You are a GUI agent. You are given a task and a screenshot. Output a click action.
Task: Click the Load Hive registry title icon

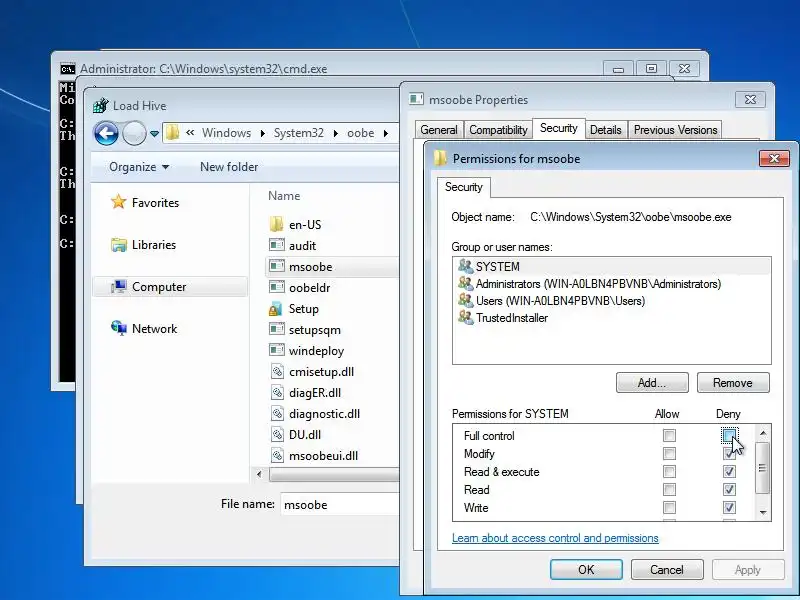(101, 105)
